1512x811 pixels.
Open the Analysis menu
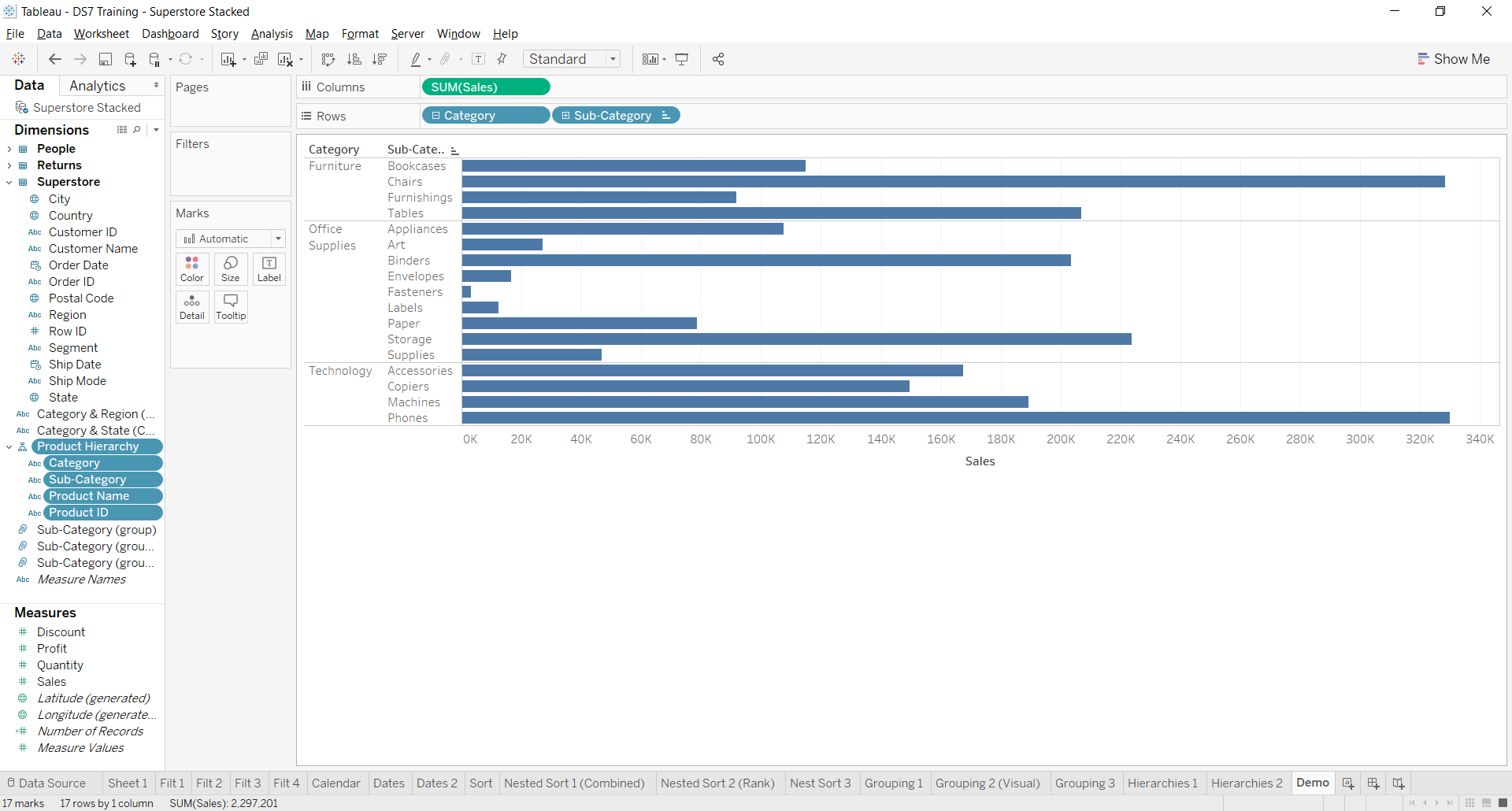point(272,34)
